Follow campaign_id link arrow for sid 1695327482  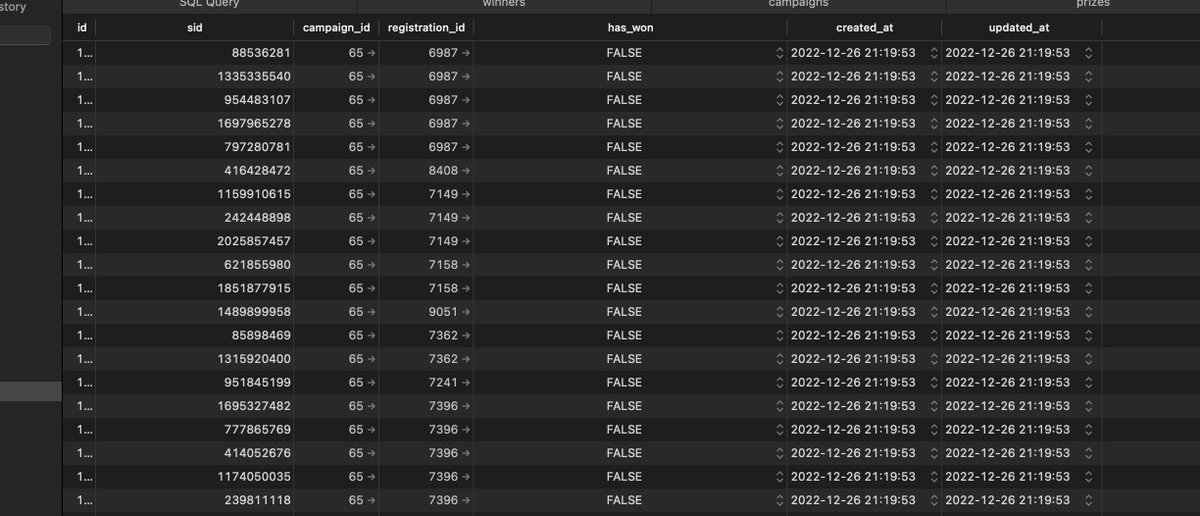tap(371, 406)
